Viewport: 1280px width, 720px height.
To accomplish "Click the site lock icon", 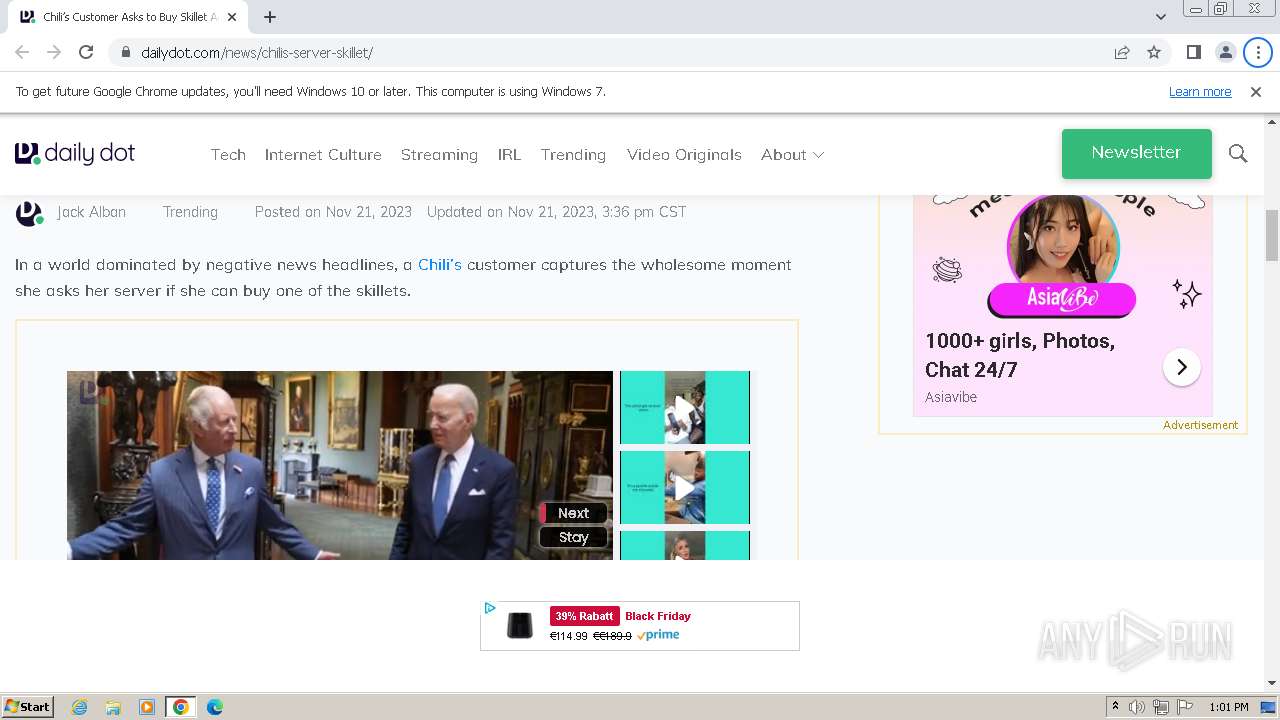I will pos(125,52).
